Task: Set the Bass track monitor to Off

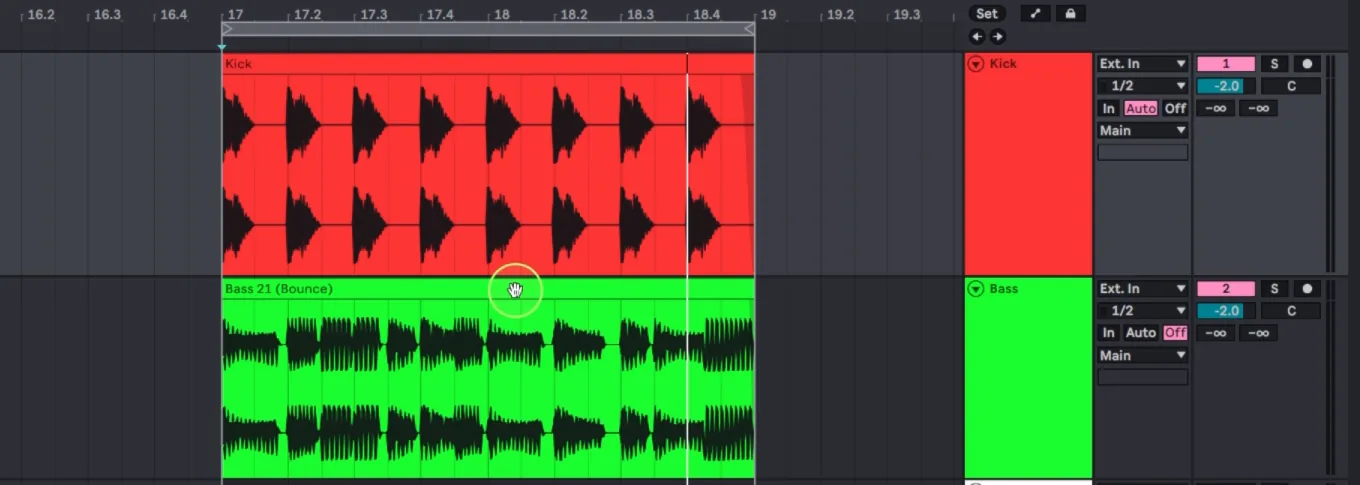Action: [1175, 333]
